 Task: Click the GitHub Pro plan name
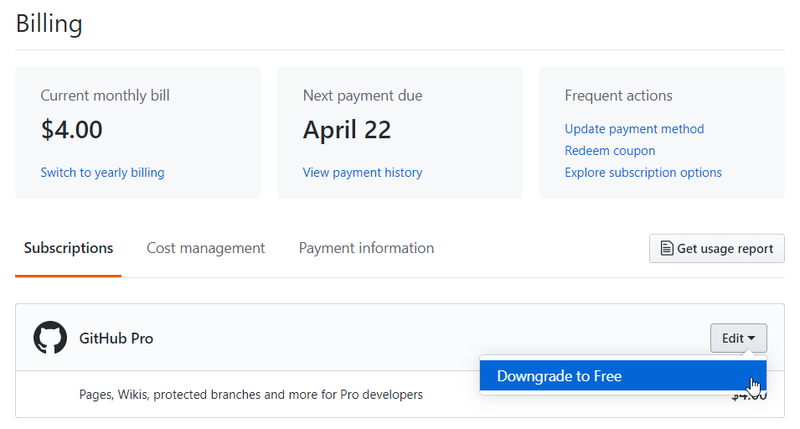click(x=116, y=339)
